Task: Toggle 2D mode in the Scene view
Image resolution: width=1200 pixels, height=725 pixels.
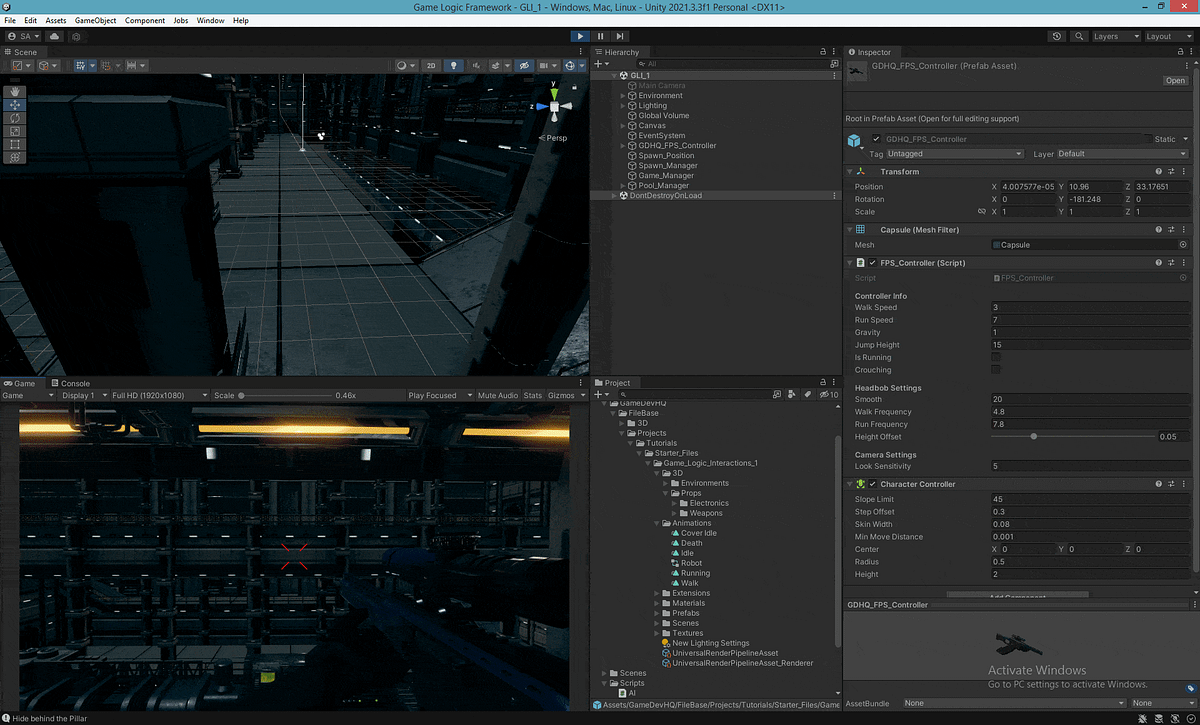Action: tap(430, 65)
